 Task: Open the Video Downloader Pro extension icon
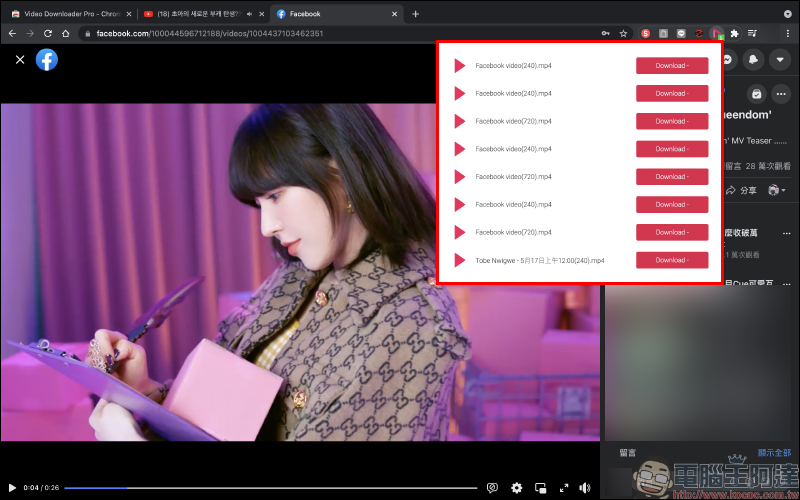[x=717, y=33]
